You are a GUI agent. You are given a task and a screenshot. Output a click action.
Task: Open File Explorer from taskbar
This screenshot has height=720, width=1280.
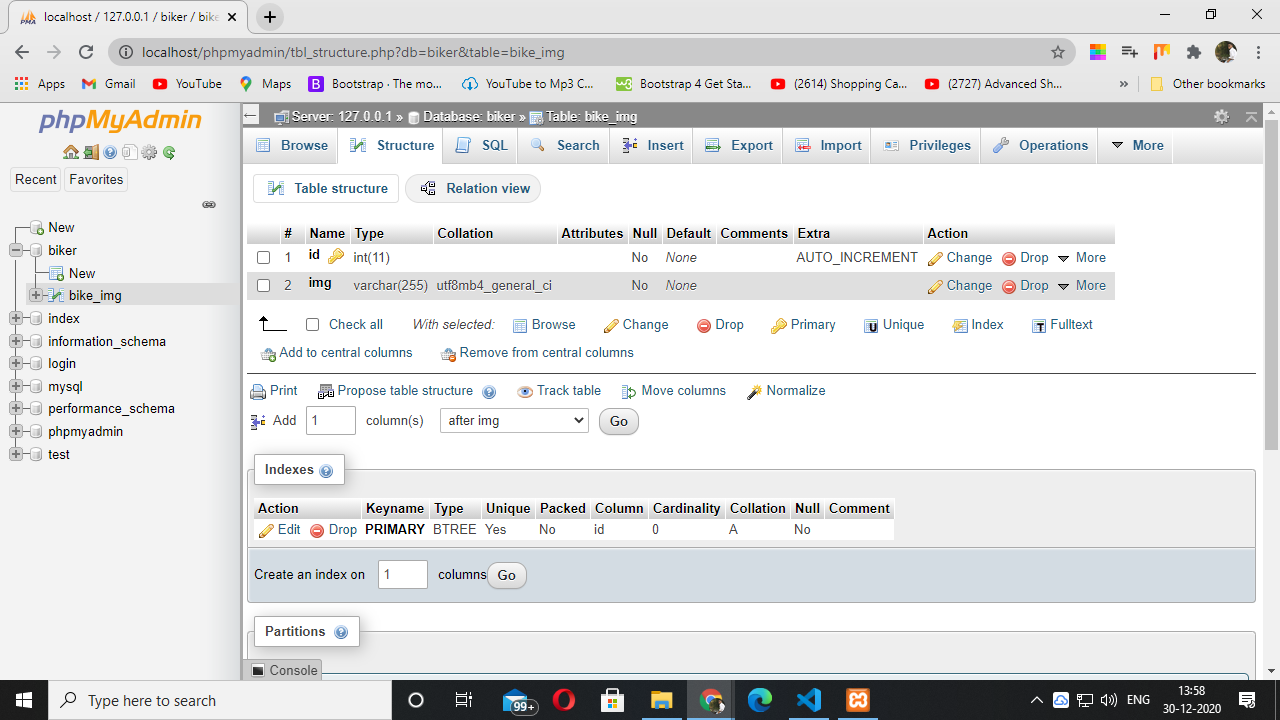click(662, 700)
